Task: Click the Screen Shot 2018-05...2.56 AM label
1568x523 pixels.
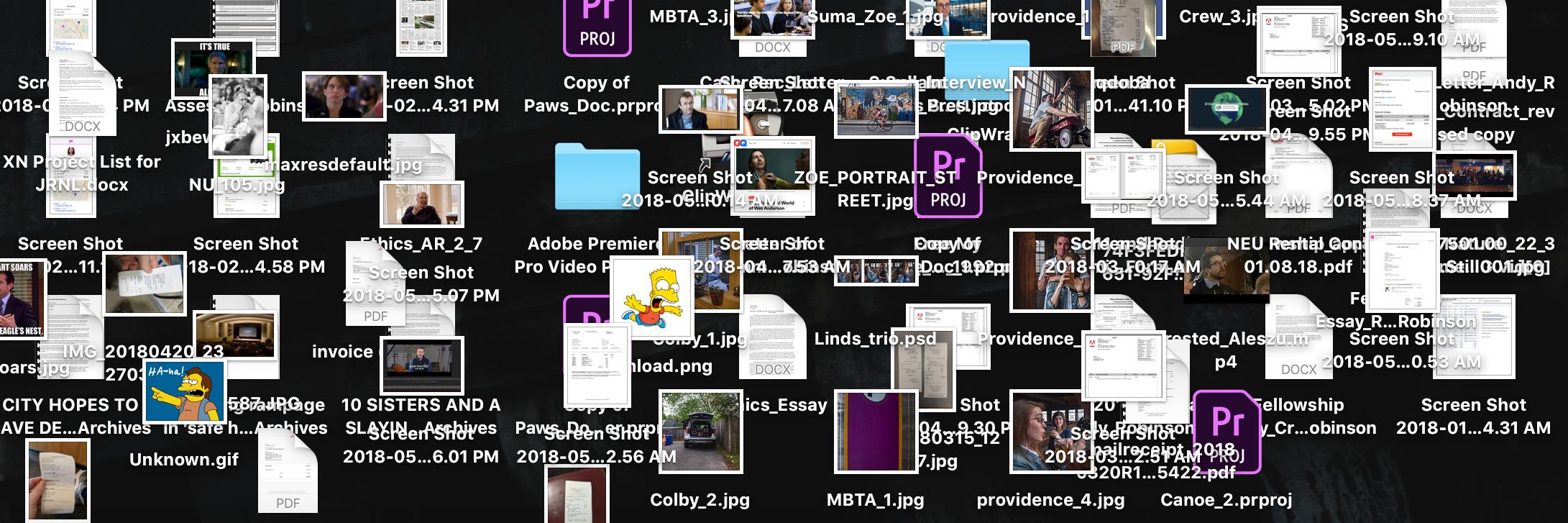Action: (x=597, y=445)
